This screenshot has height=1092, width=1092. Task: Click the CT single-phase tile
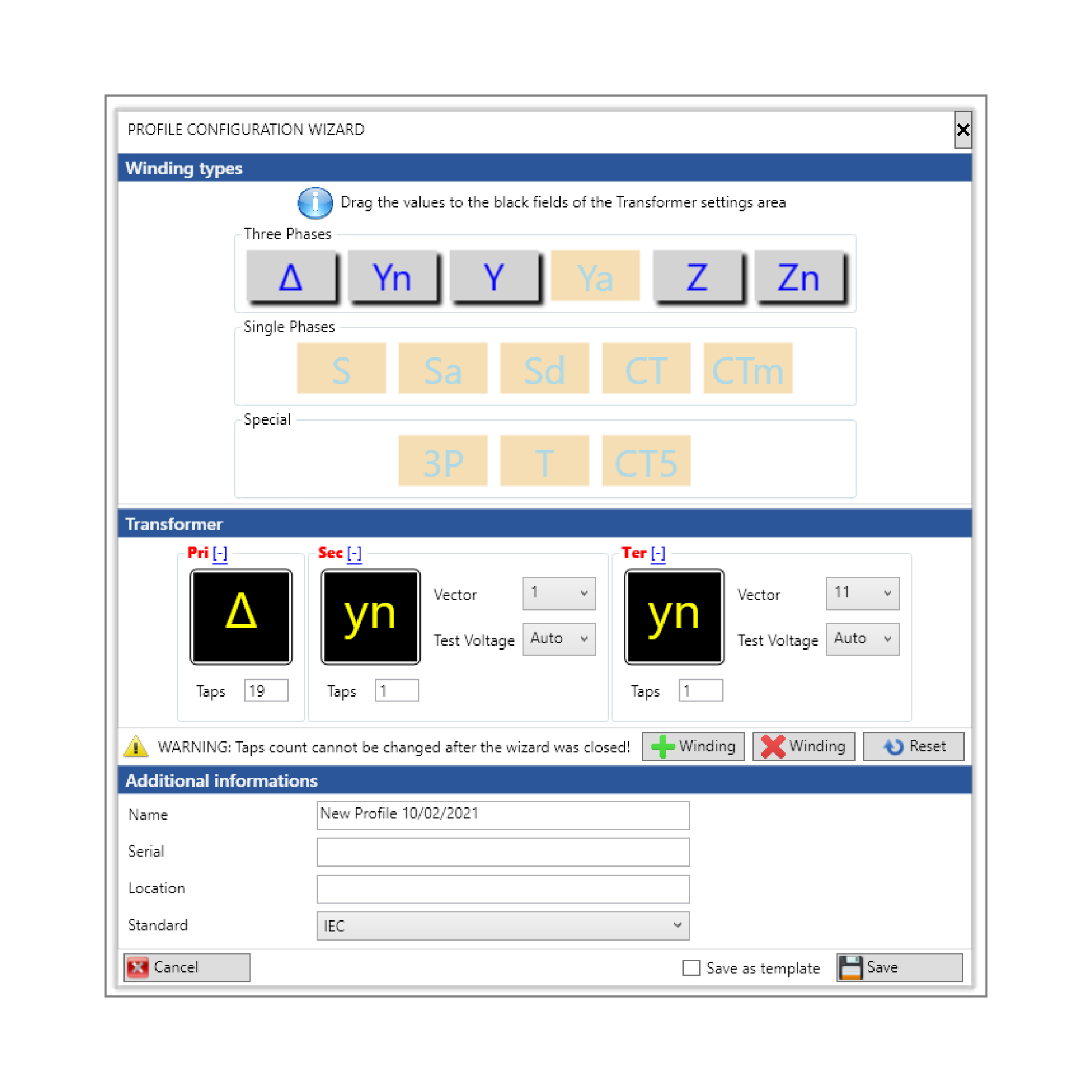pos(646,369)
